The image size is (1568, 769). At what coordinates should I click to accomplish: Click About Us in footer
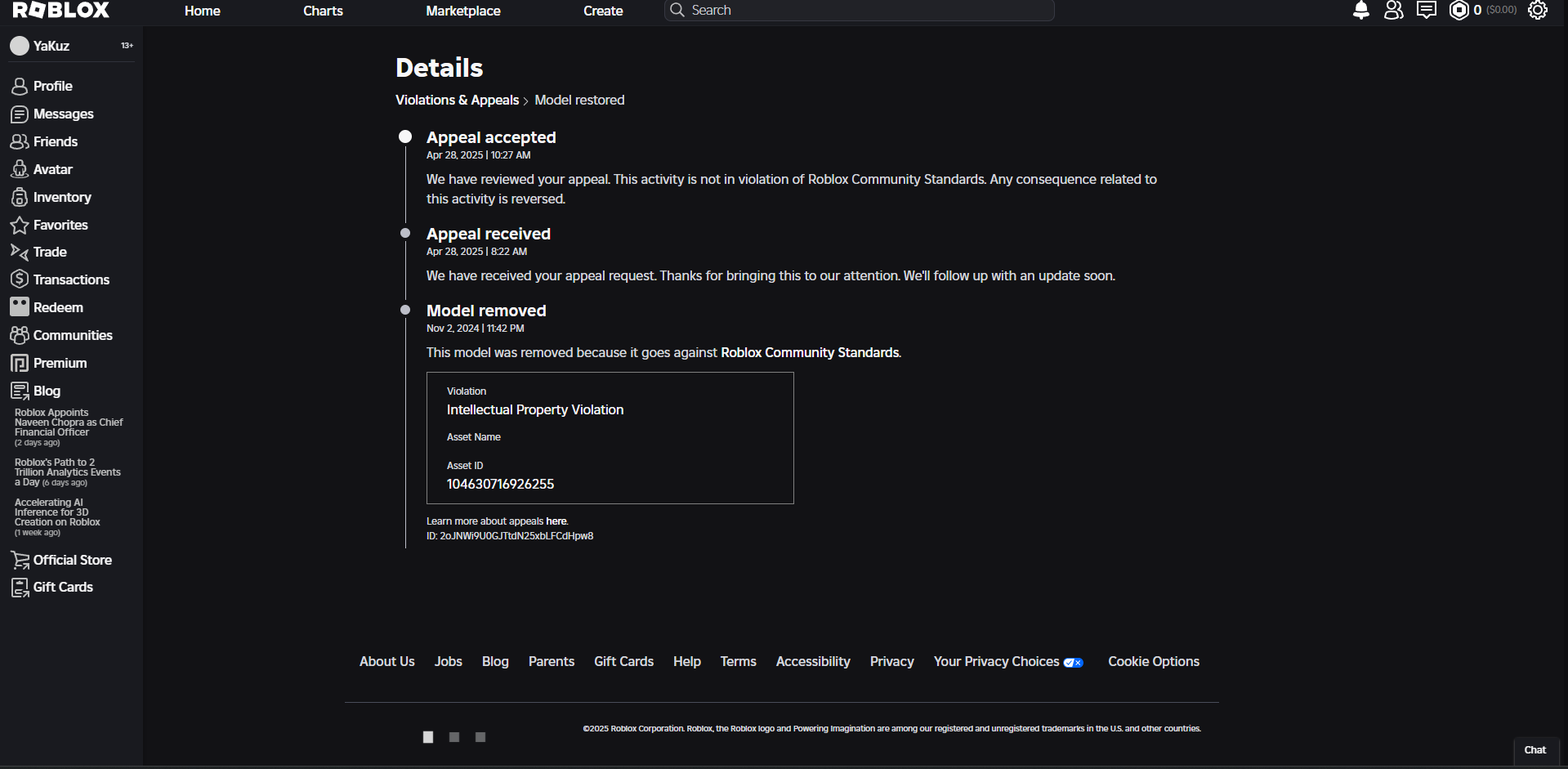tap(387, 661)
